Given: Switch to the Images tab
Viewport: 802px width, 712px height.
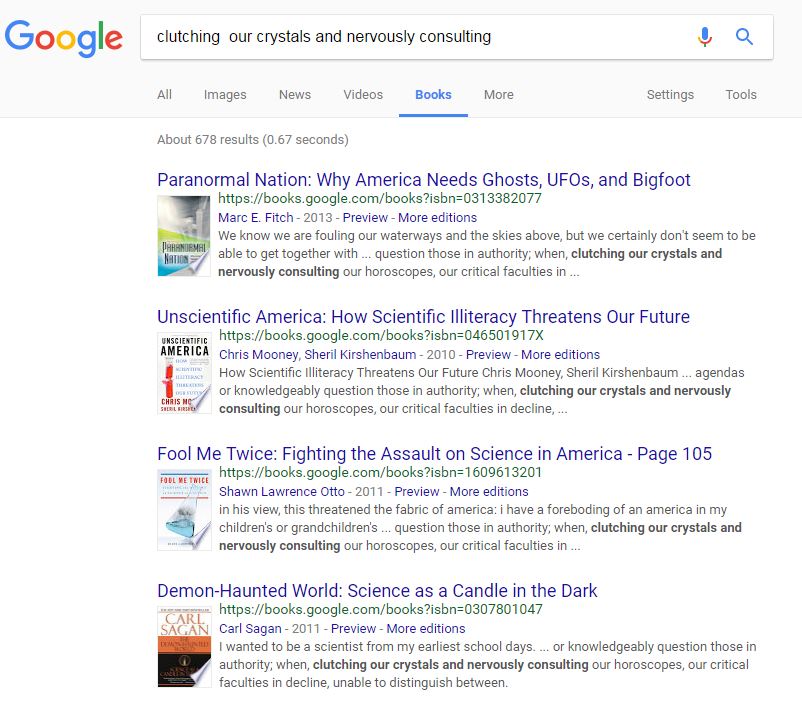Looking at the screenshot, I should click(225, 95).
